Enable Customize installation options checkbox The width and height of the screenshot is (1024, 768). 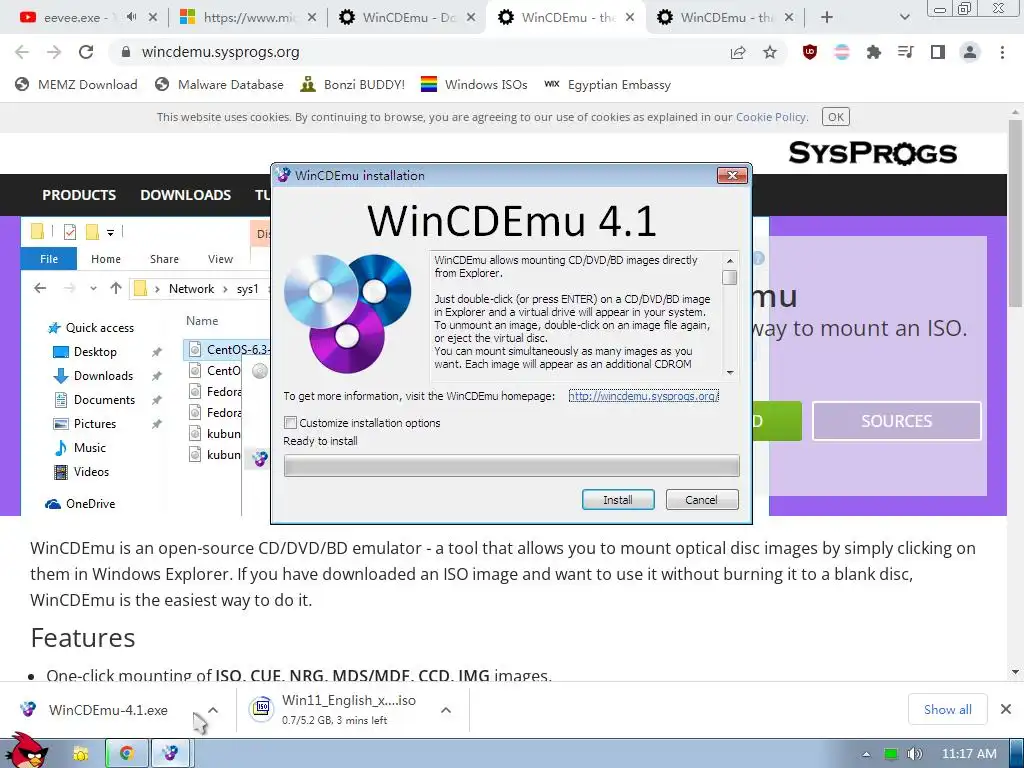click(291, 423)
